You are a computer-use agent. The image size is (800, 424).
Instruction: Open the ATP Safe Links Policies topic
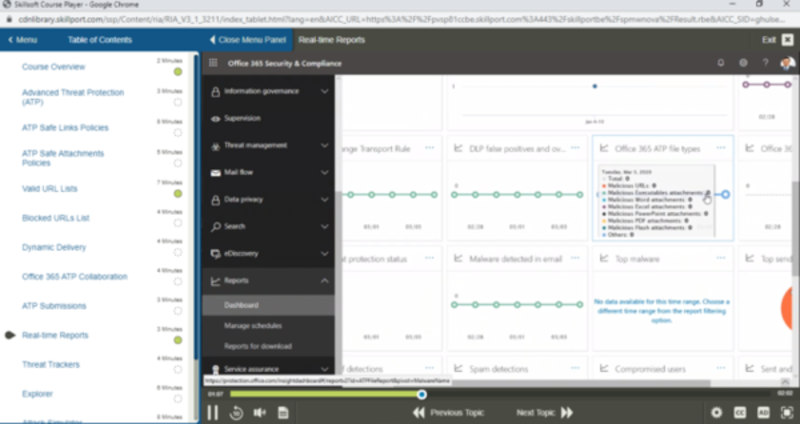(65, 128)
